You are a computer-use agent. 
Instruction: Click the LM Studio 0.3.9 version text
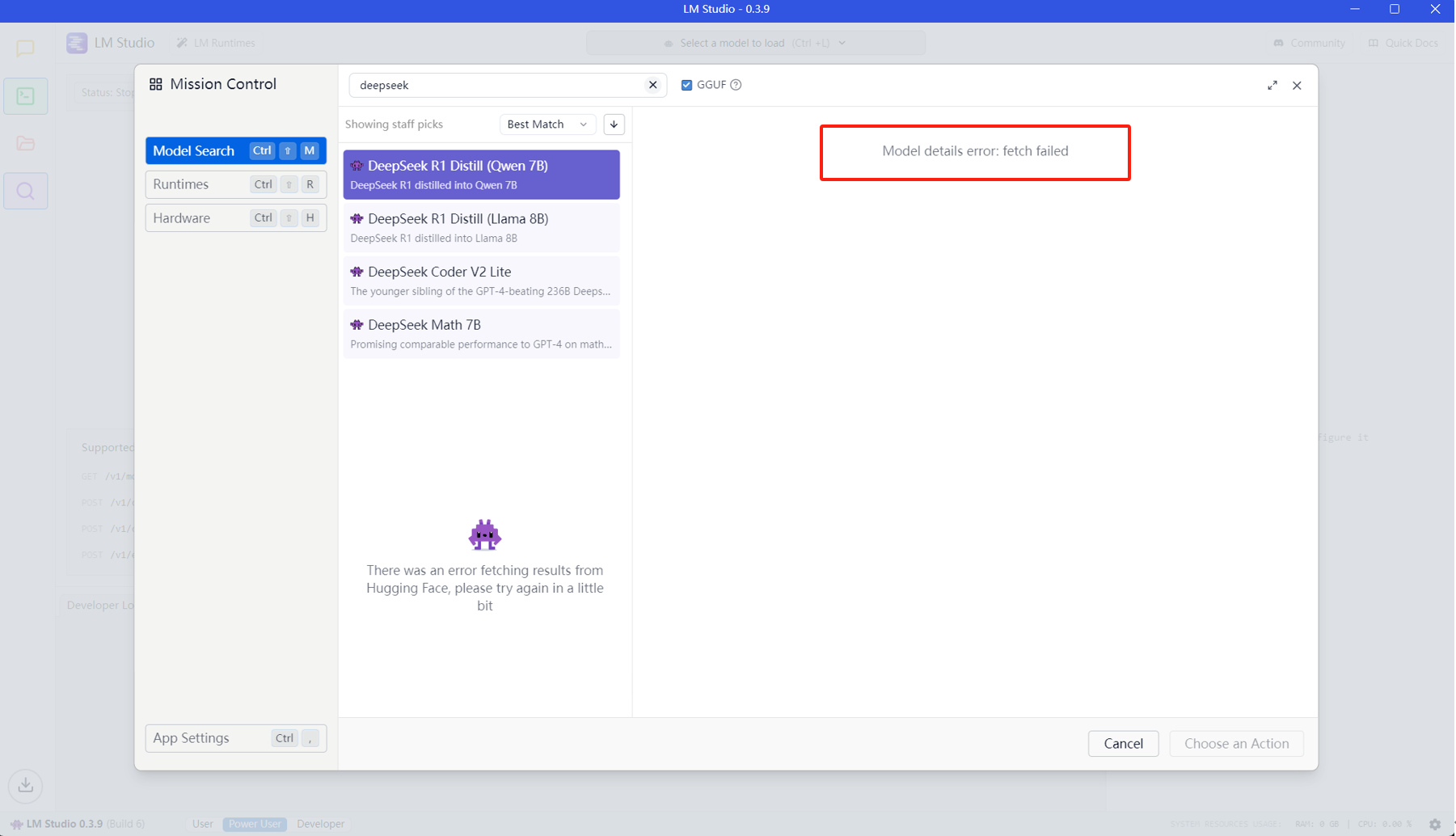pos(65,824)
